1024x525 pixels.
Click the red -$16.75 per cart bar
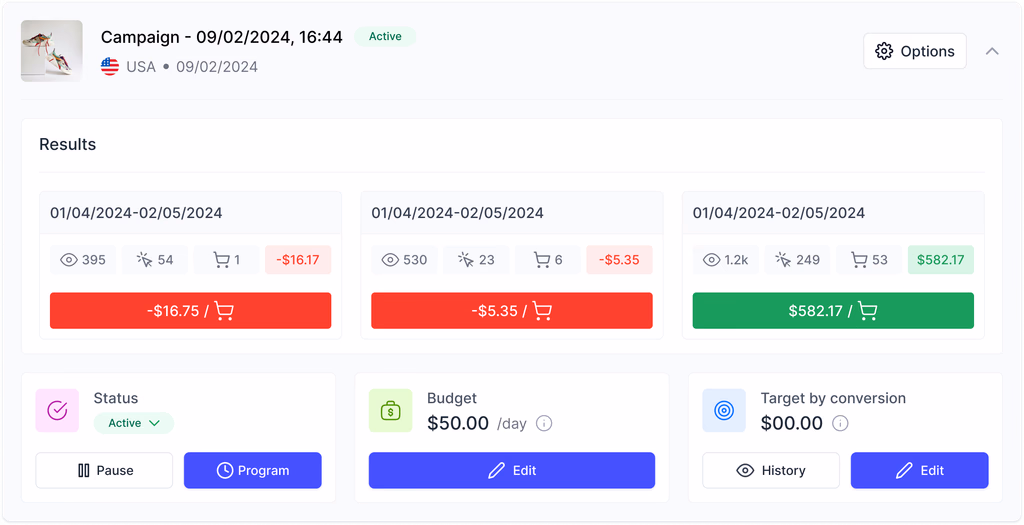click(x=190, y=311)
